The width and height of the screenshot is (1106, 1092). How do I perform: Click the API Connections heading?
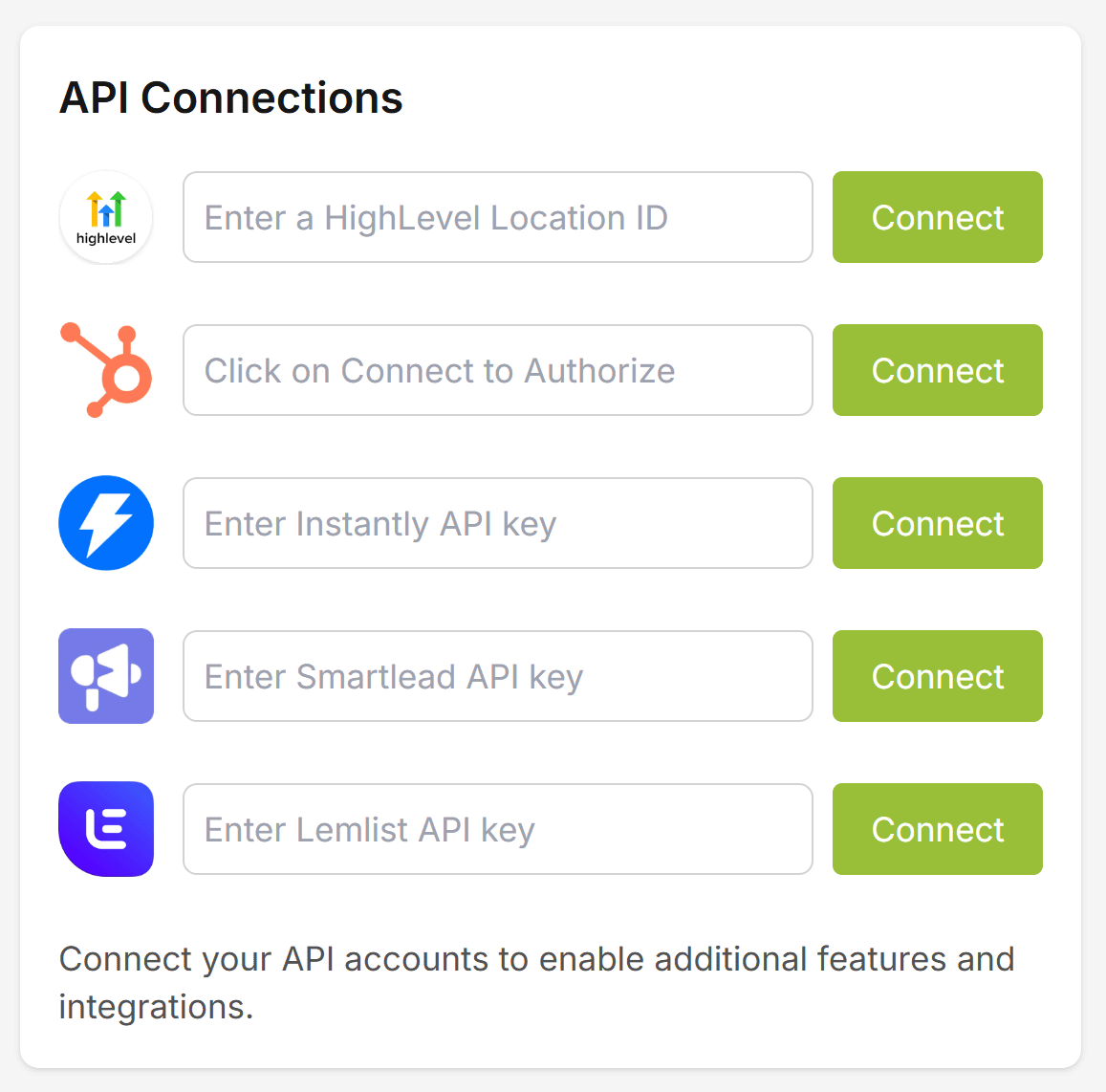tap(231, 96)
